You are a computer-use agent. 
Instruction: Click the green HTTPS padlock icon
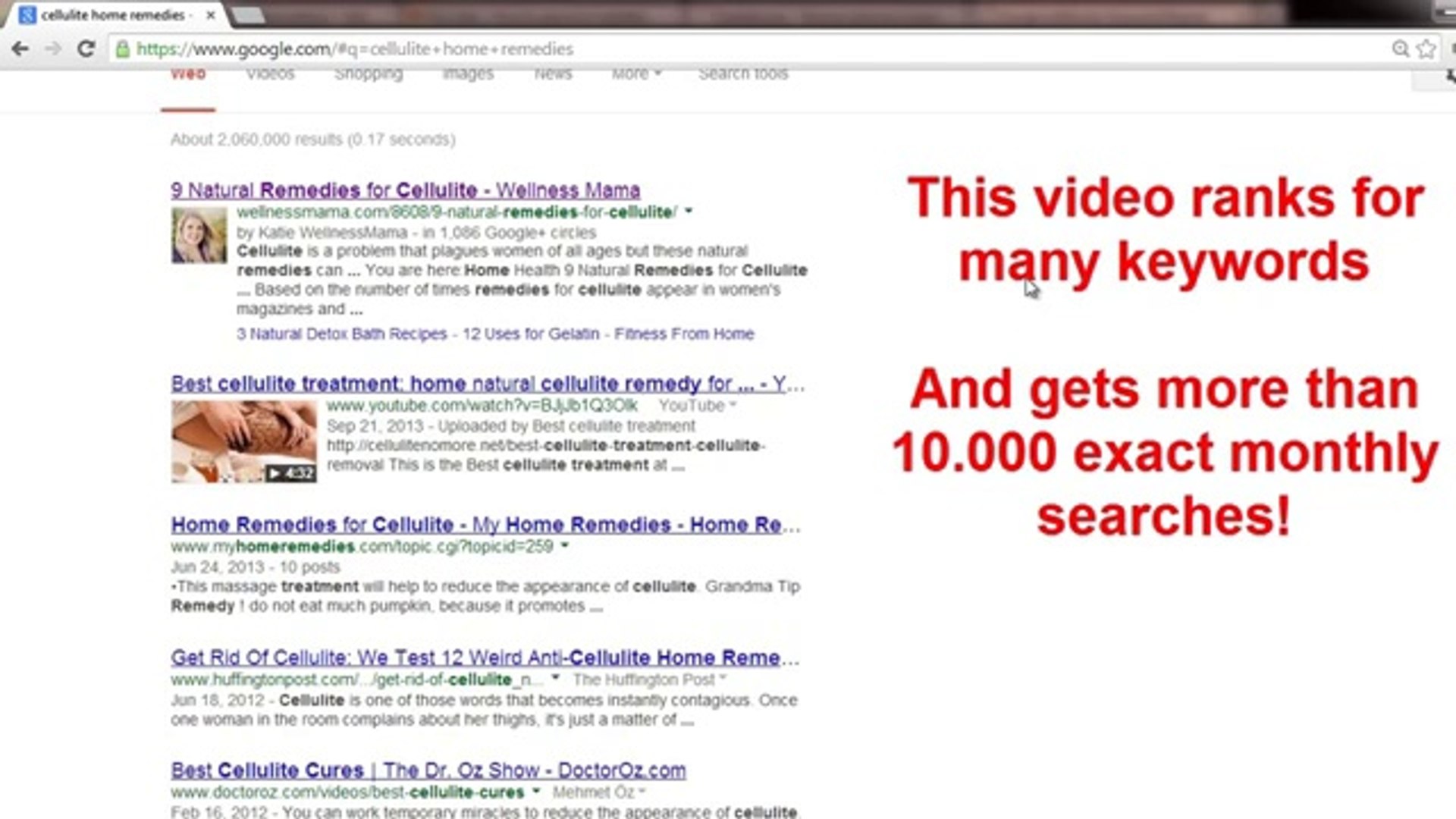coord(122,49)
